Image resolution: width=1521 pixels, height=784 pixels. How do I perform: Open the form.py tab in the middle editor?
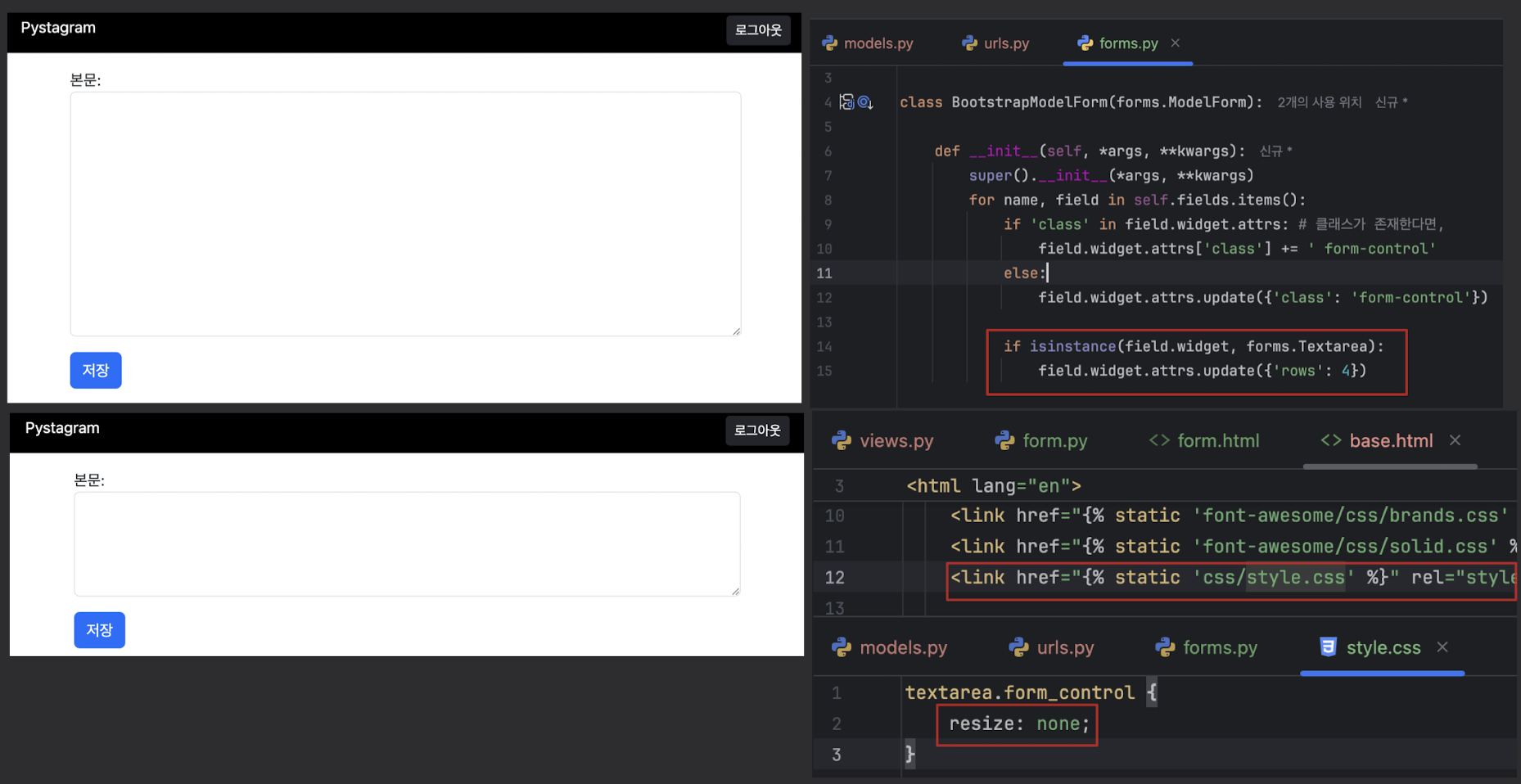tap(1041, 440)
